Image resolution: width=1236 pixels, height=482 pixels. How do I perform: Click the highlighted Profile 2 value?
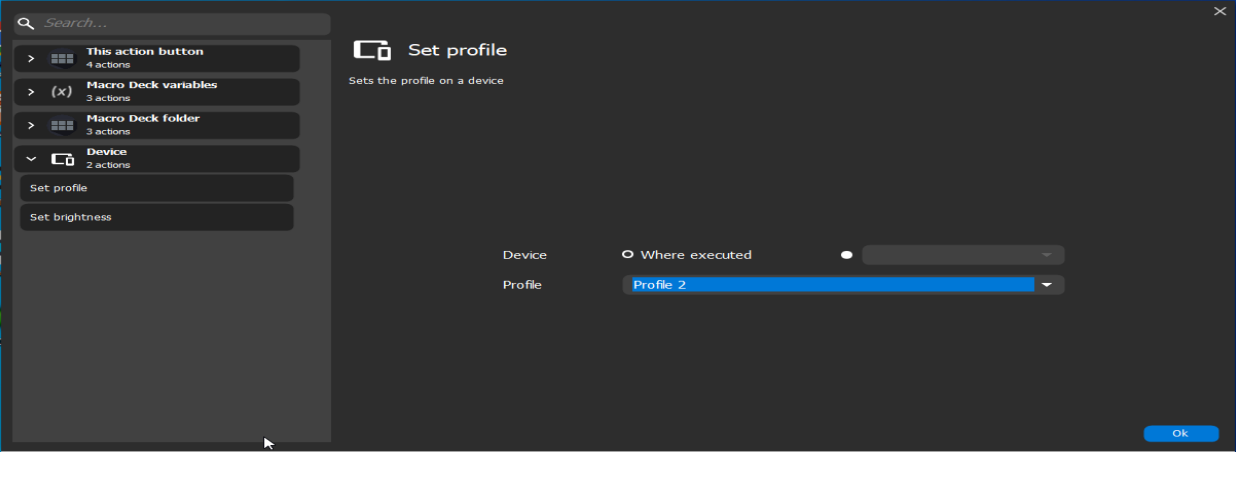pyautogui.click(x=830, y=285)
